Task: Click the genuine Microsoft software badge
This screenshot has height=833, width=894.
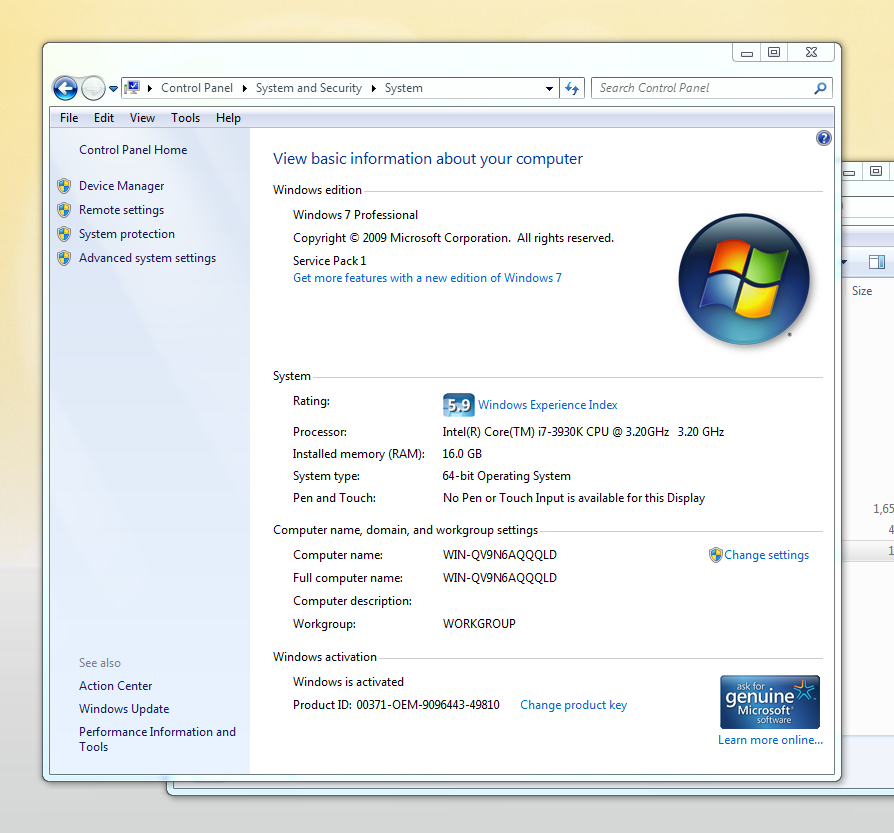Action: coord(770,702)
